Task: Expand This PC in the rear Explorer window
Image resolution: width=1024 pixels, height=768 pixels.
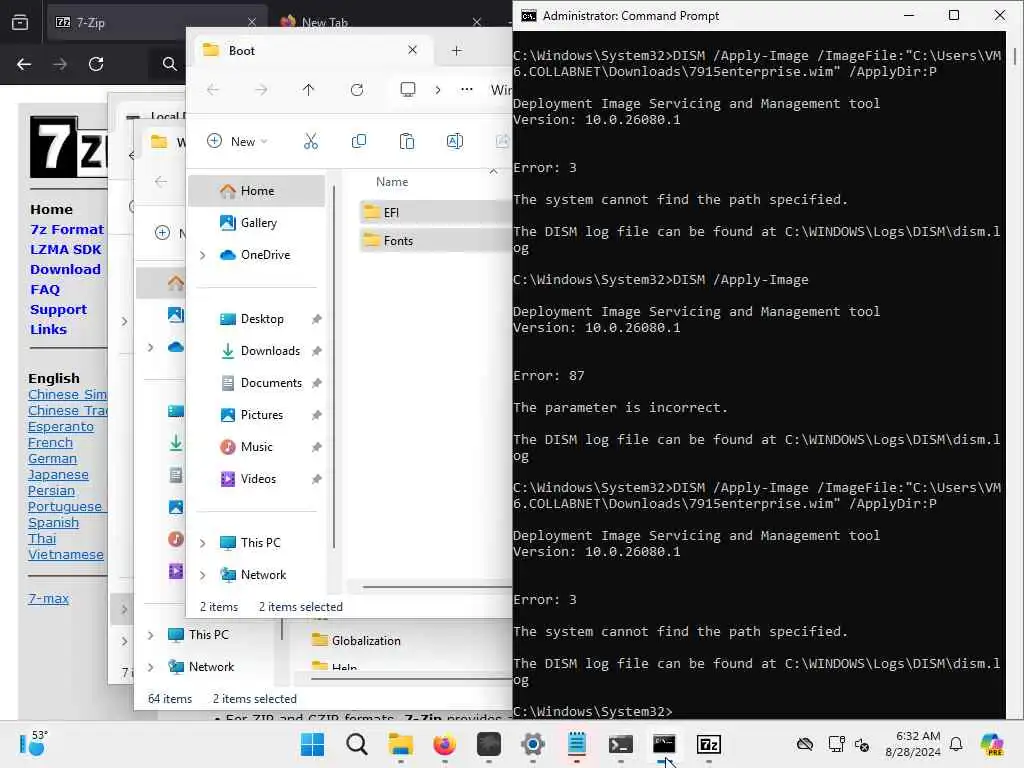Action: pyautogui.click(x=151, y=635)
